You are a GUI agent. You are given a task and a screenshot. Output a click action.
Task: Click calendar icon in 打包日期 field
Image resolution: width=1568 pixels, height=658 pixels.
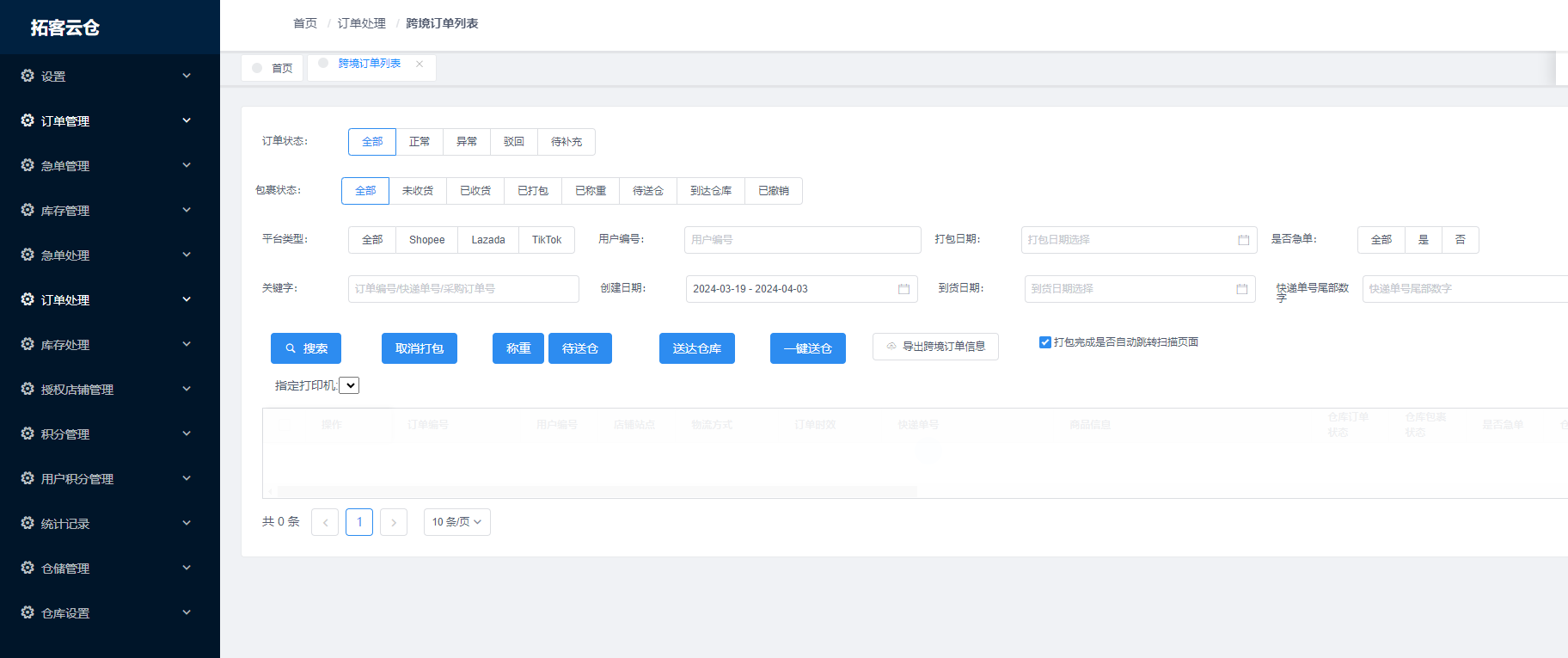(1243, 240)
